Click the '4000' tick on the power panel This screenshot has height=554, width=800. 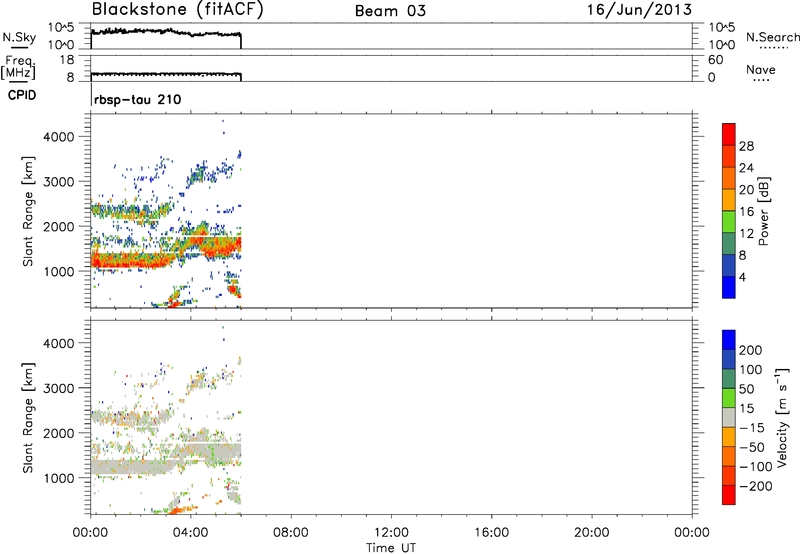pos(59,137)
